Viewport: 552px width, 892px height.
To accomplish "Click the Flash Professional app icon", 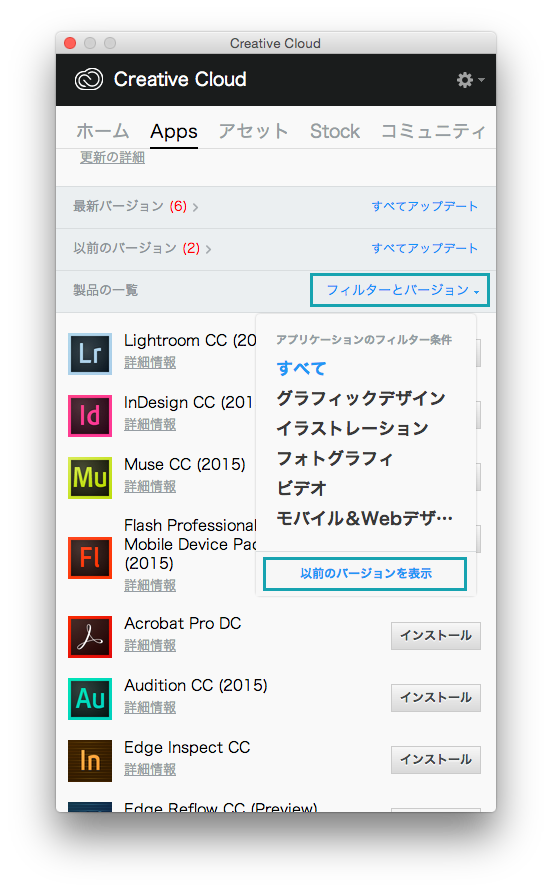I will coord(90,558).
